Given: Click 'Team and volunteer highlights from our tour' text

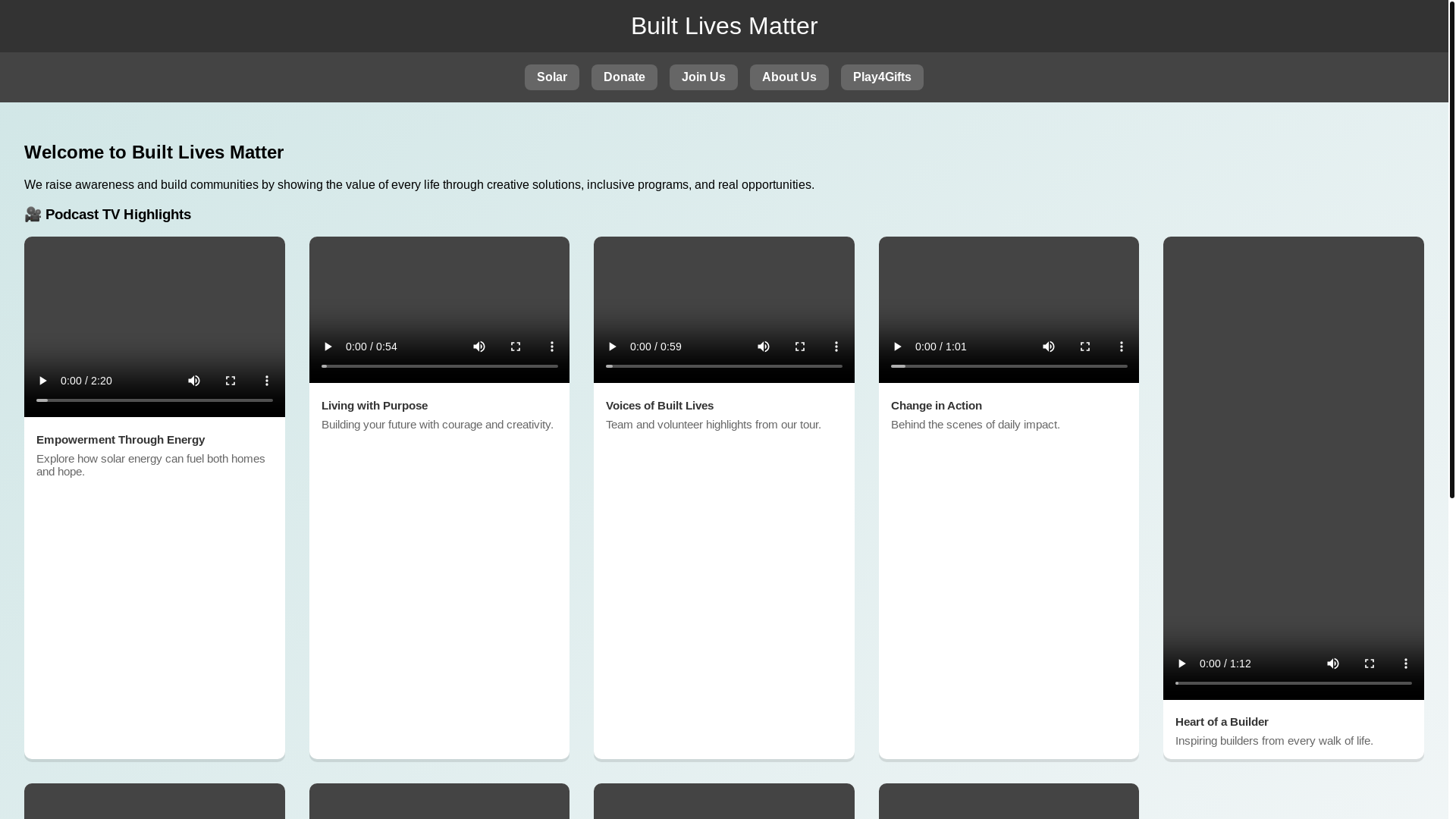Looking at the screenshot, I should (714, 425).
